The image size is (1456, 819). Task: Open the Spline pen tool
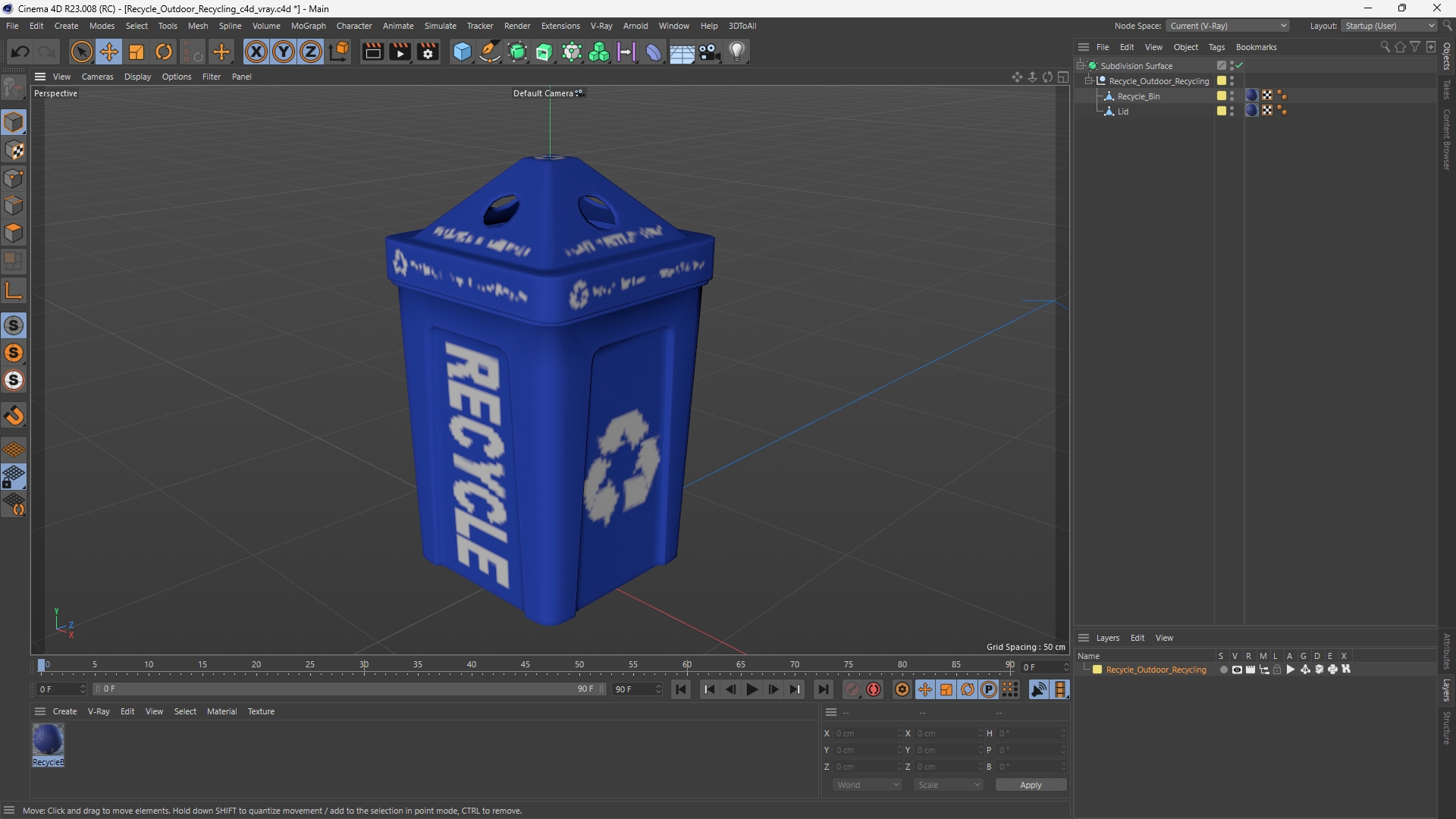click(490, 52)
